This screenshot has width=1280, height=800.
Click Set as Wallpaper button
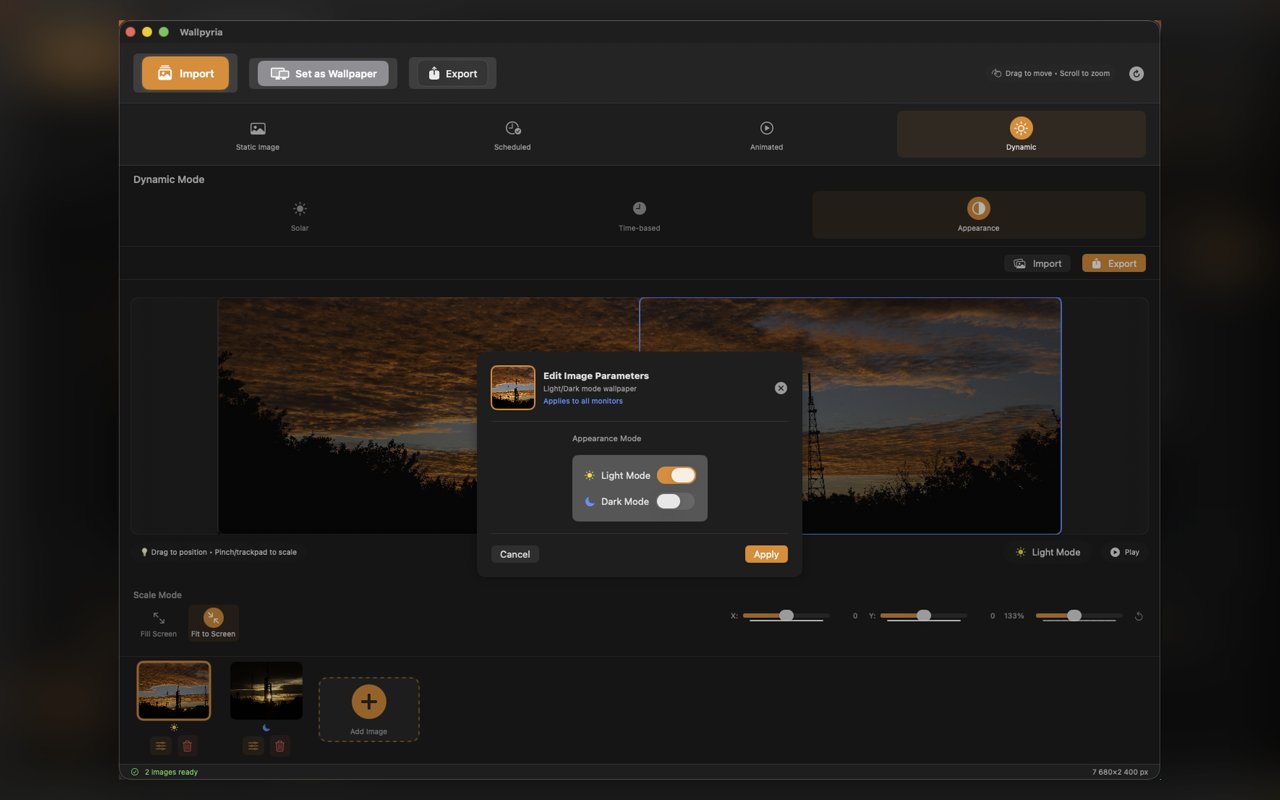point(323,73)
